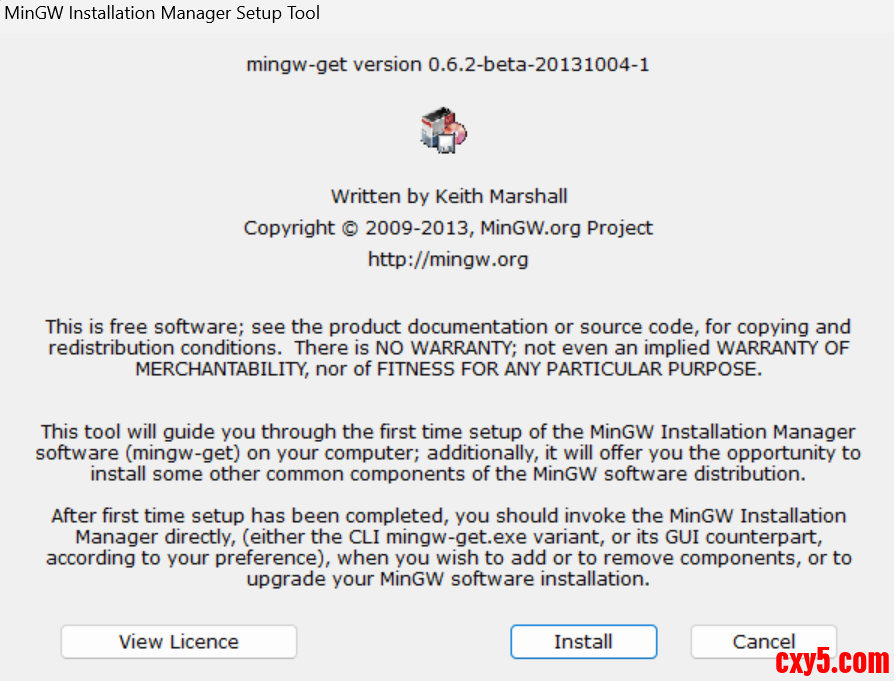Open the View Licence dialog
The width and height of the screenshot is (894, 681).
click(x=179, y=642)
